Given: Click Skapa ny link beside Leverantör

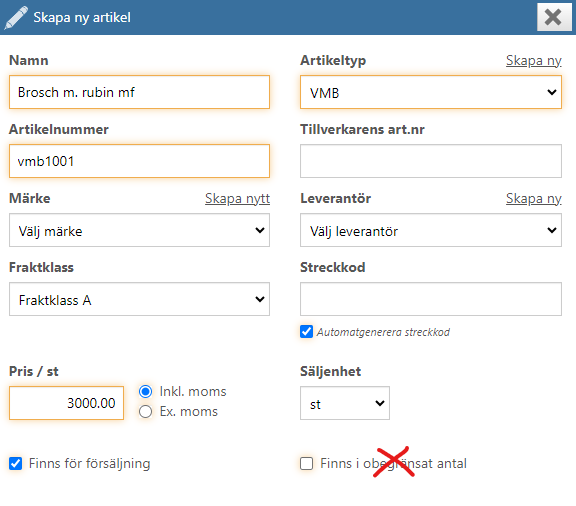Looking at the screenshot, I should point(533,198).
